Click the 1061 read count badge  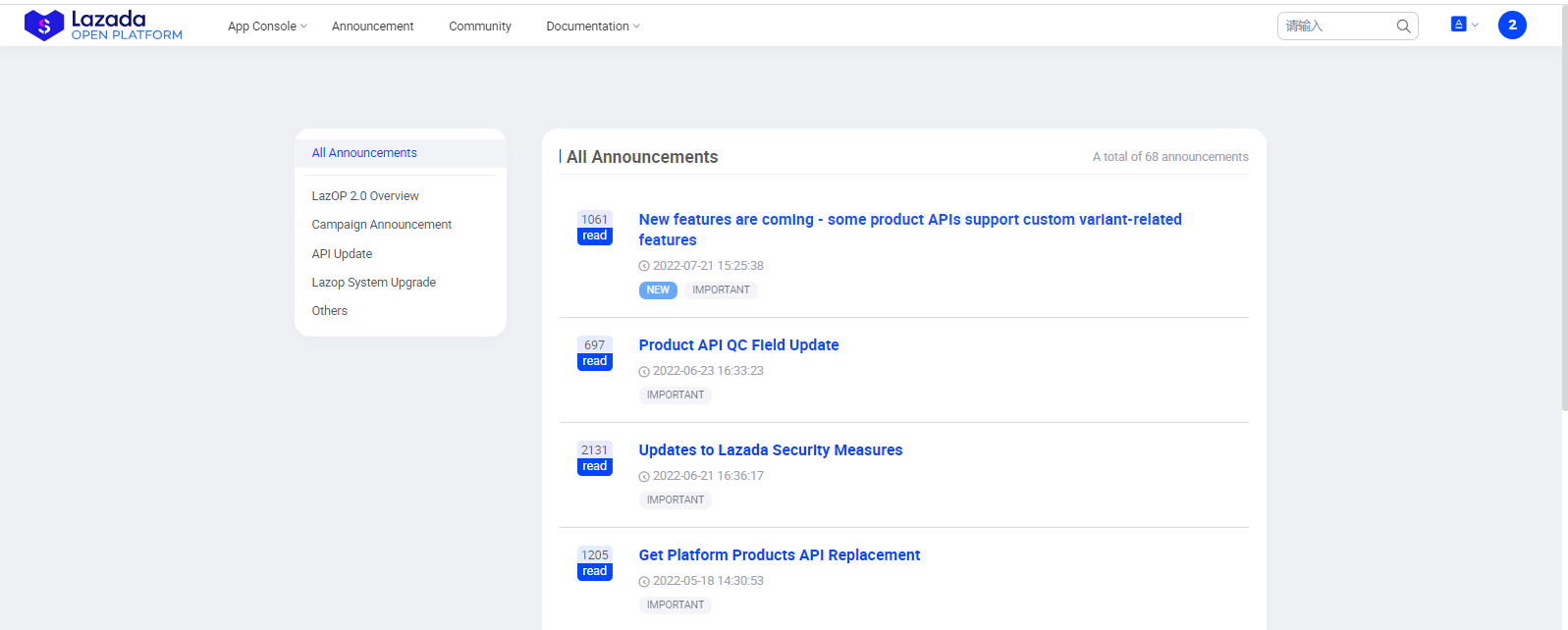pyautogui.click(x=594, y=228)
